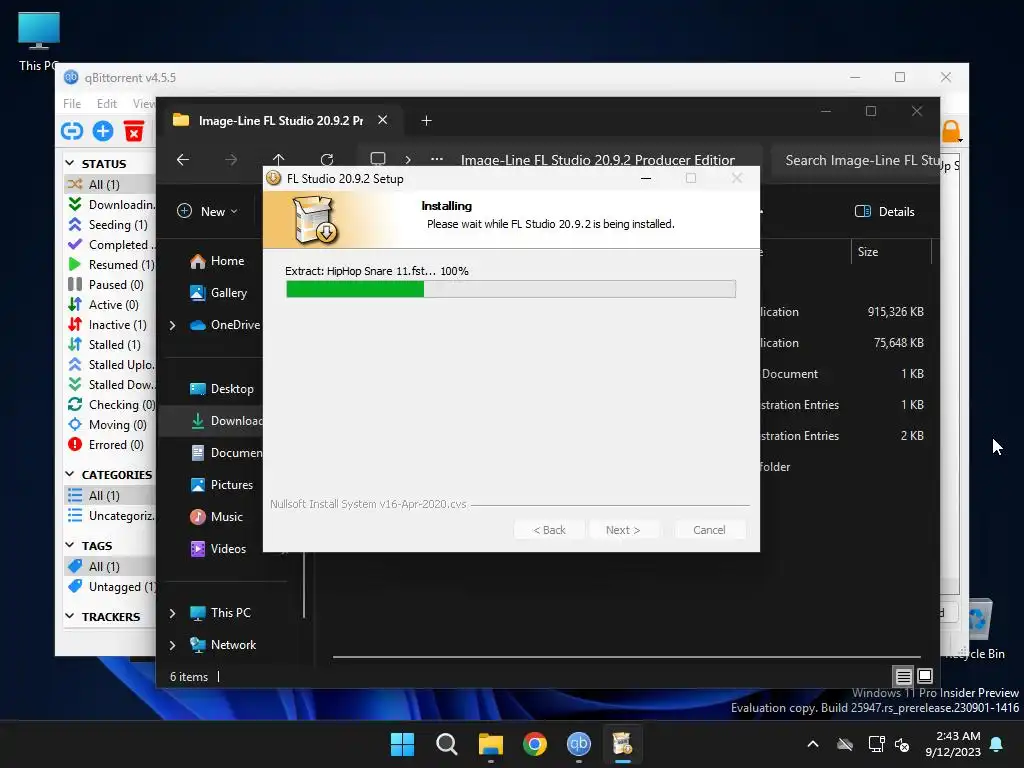Click the installer progress bar

coord(511,289)
